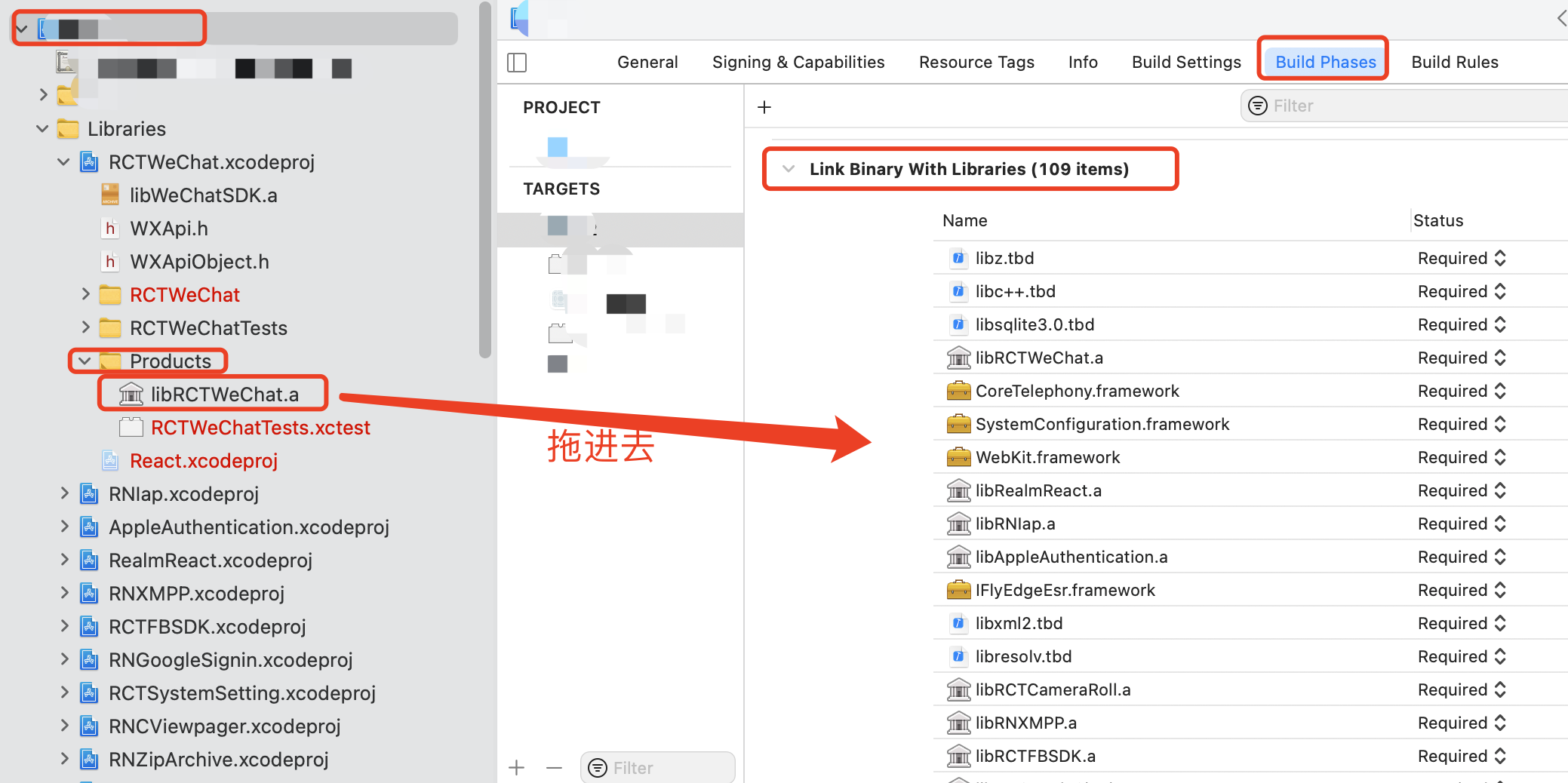Change WebKit.framework Required status popup
This screenshot has height=783, width=1568.
pos(1462,457)
